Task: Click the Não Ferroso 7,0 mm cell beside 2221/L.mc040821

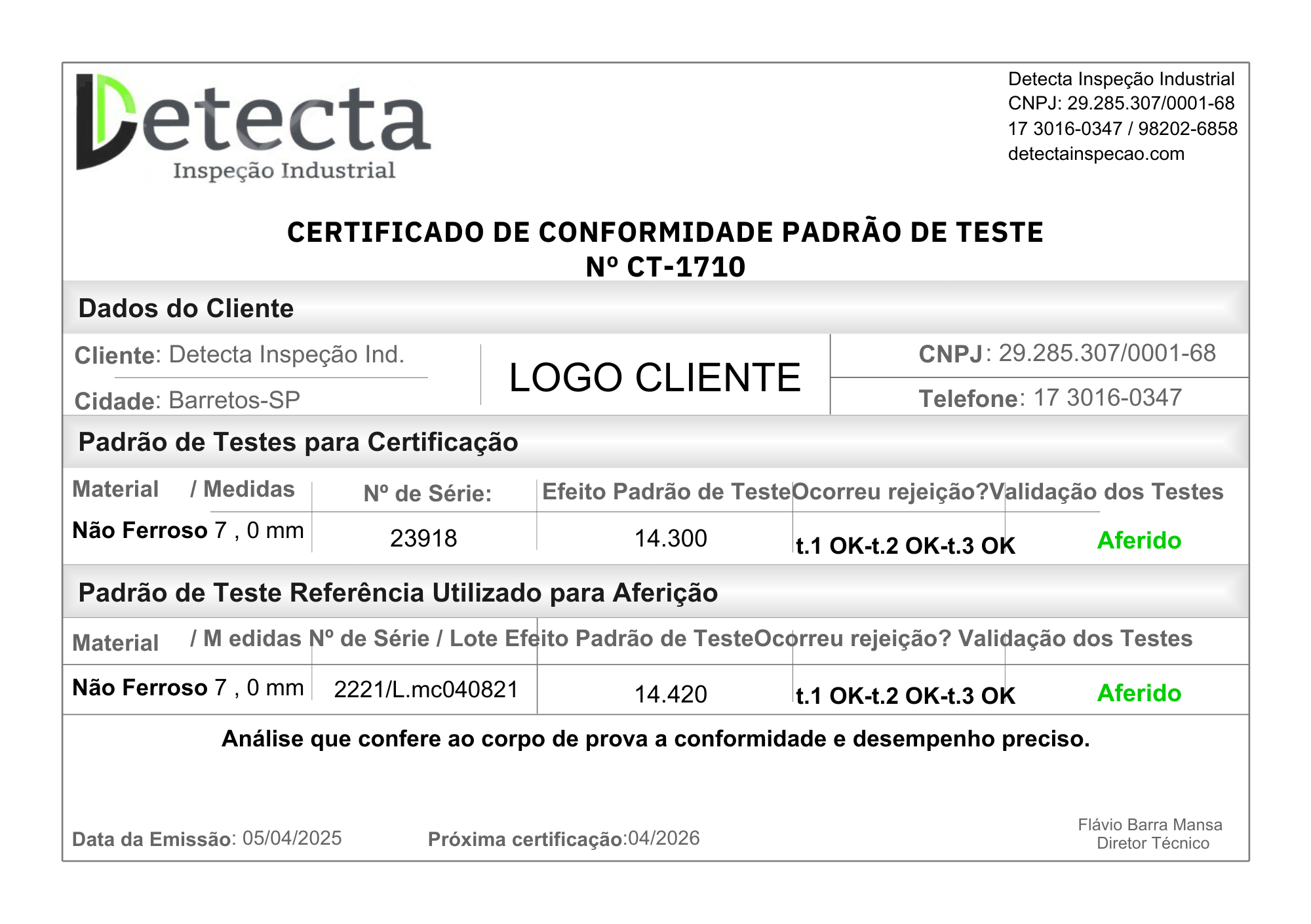Action: tap(188, 687)
